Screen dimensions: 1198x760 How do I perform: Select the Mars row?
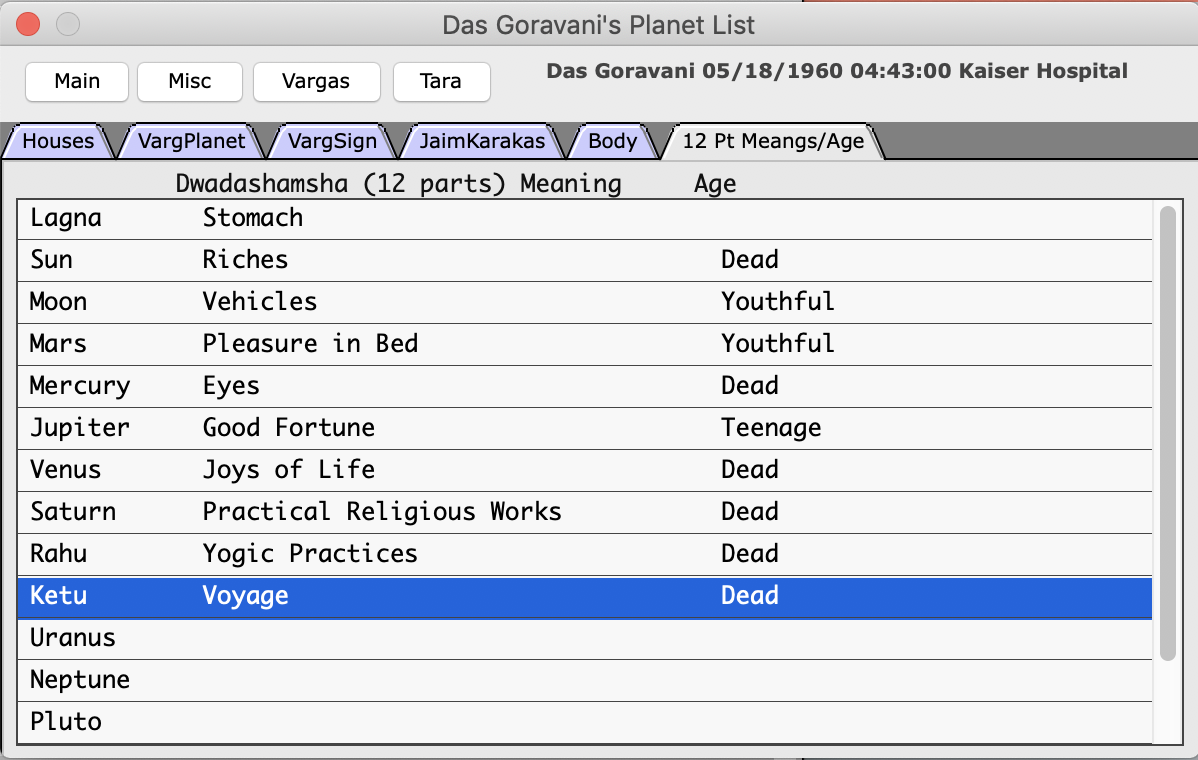pyautogui.click(x=584, y=344)
